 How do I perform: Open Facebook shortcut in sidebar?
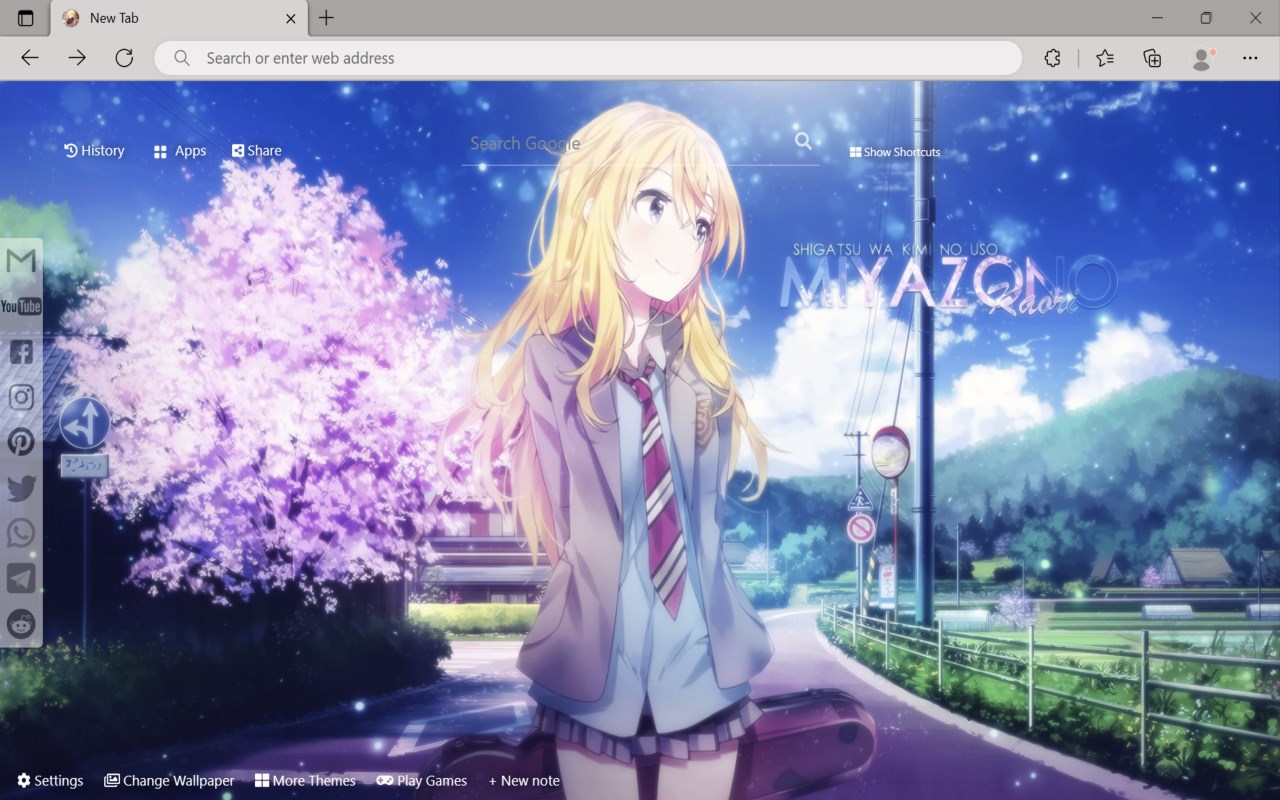21,351
